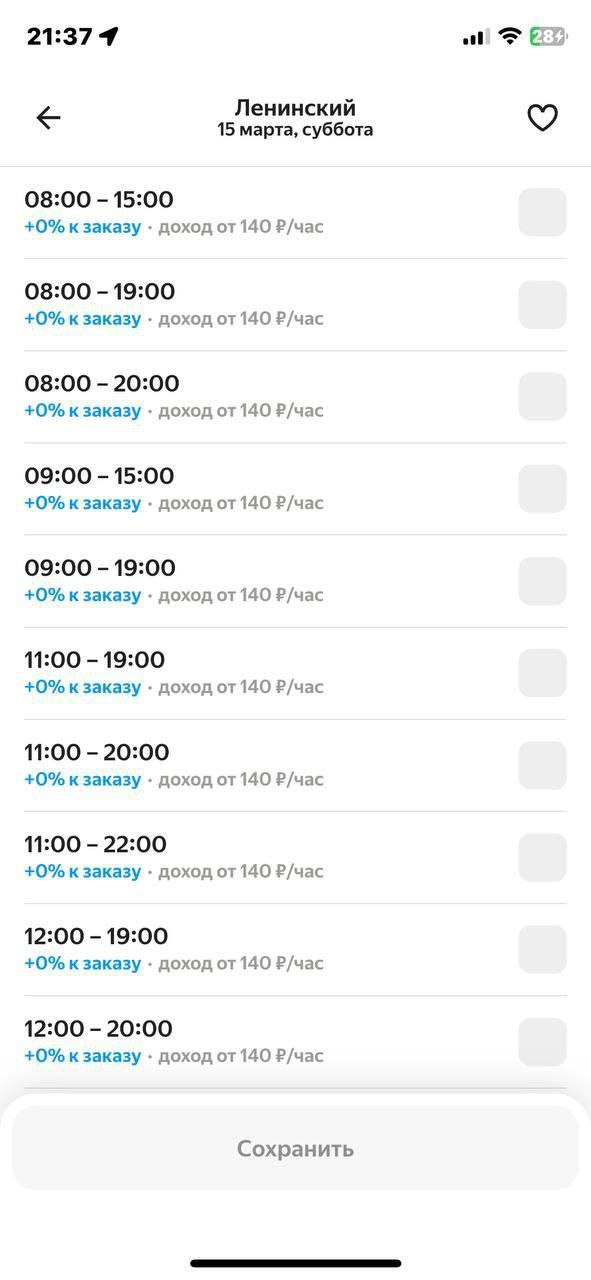This screenshot has width=591, height=1280.
Task: Tap the Wi-Fi status icon
Action: coord(510,37)
